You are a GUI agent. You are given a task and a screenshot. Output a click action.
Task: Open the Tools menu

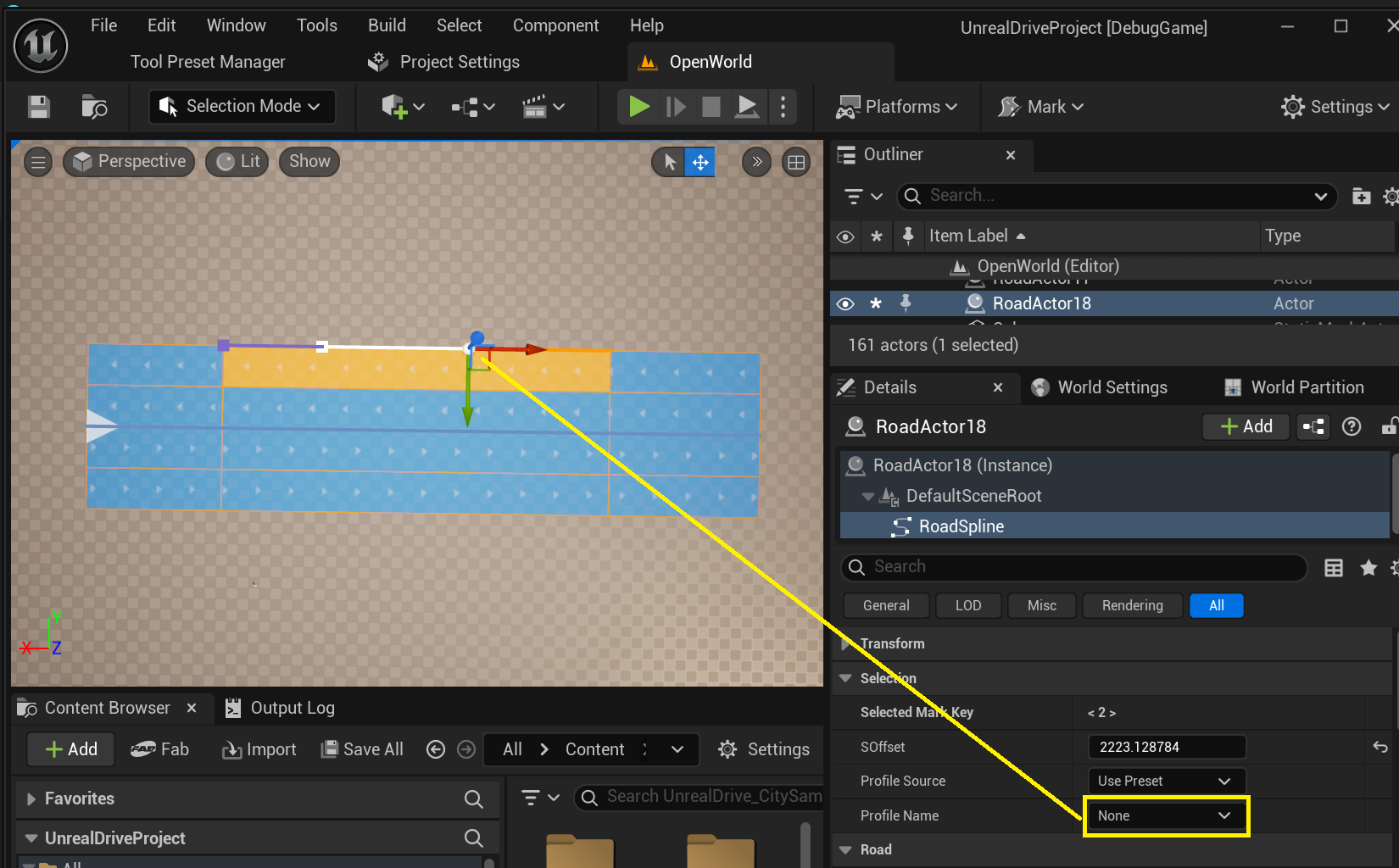[317, 25]
